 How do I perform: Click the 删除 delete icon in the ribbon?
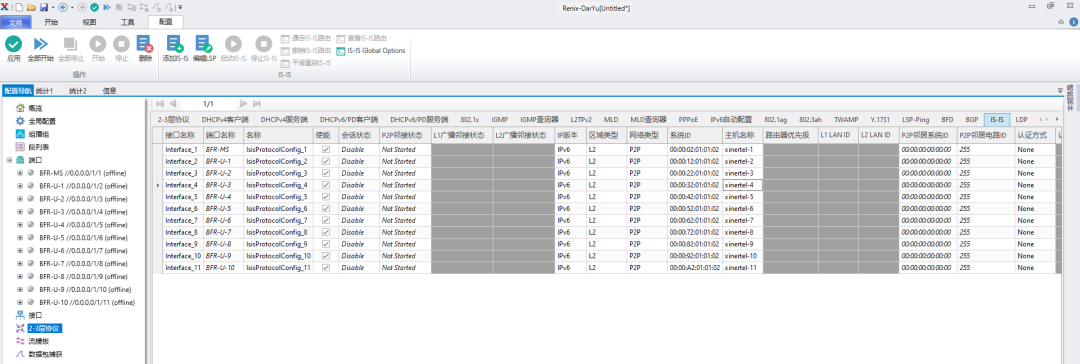click(x=144, y=44)
